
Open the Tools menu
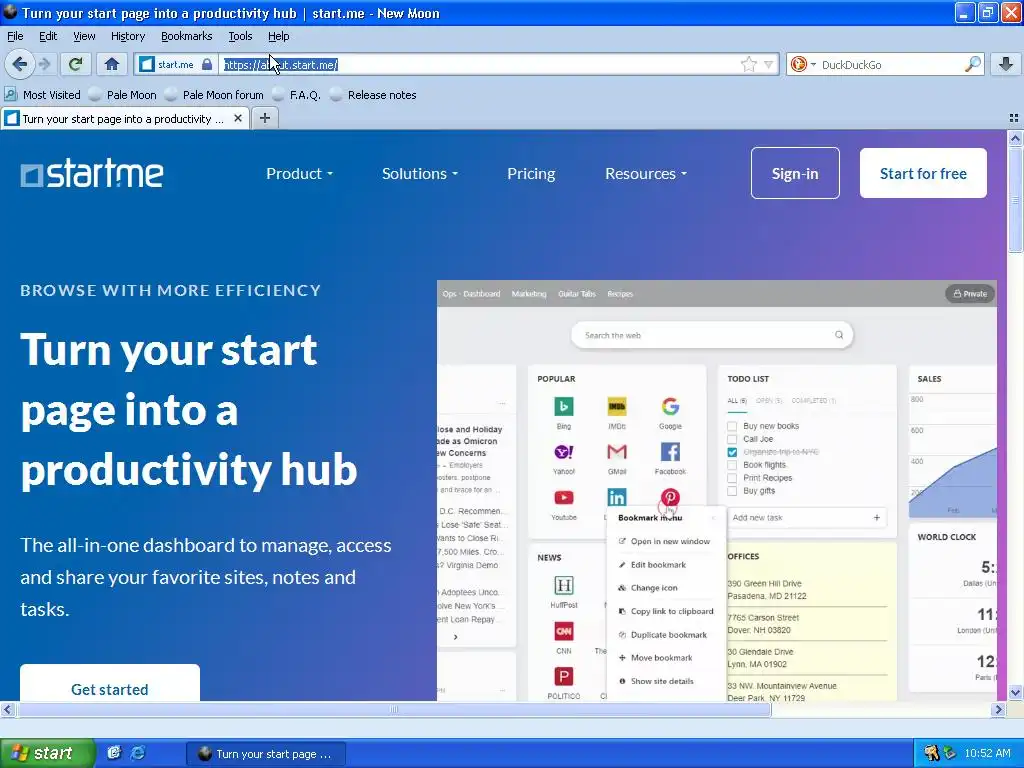240,36
